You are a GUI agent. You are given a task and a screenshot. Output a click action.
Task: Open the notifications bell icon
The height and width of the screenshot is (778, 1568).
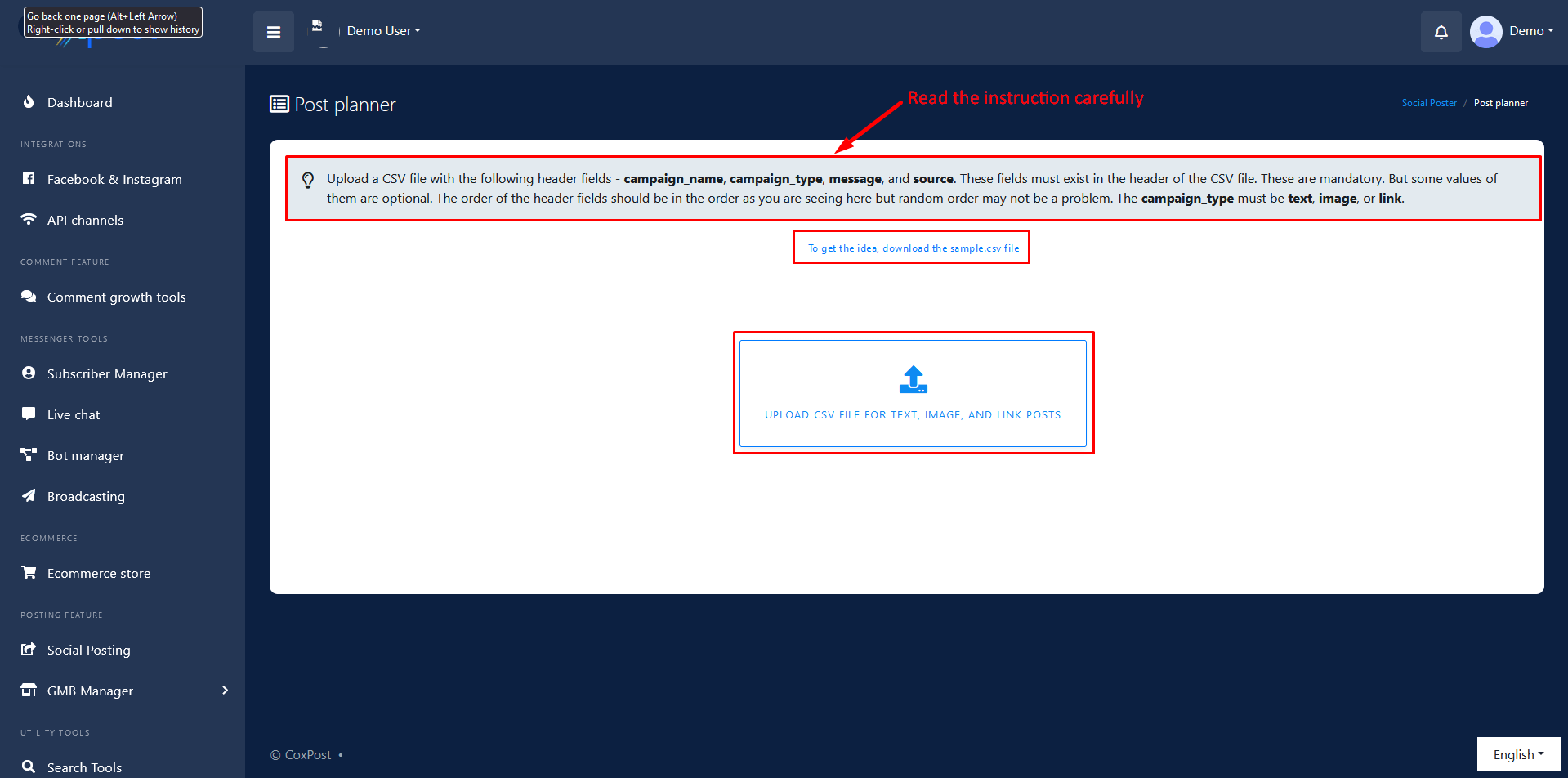(x=1441, y=32)
